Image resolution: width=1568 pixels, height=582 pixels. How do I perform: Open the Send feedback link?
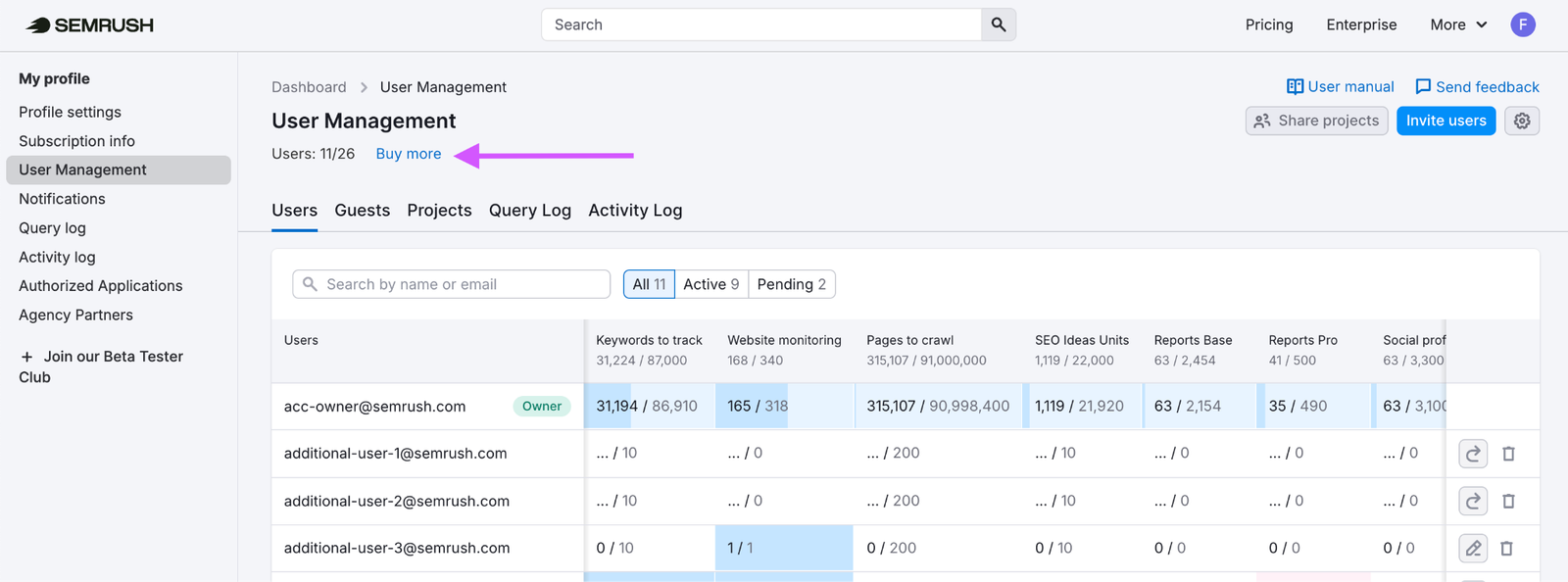tap(1477, 86)
